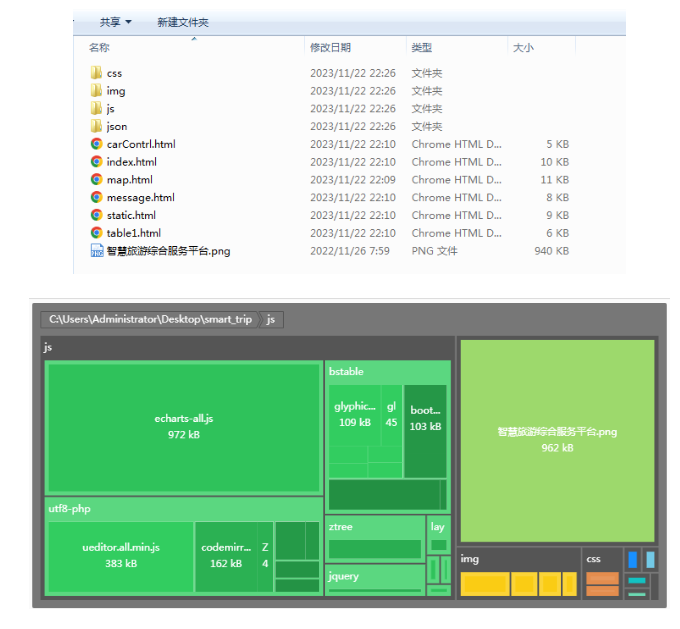The width and height of the screenshot is (680, 629).
Task: Click the jquery group header
Action: [343, 576]
